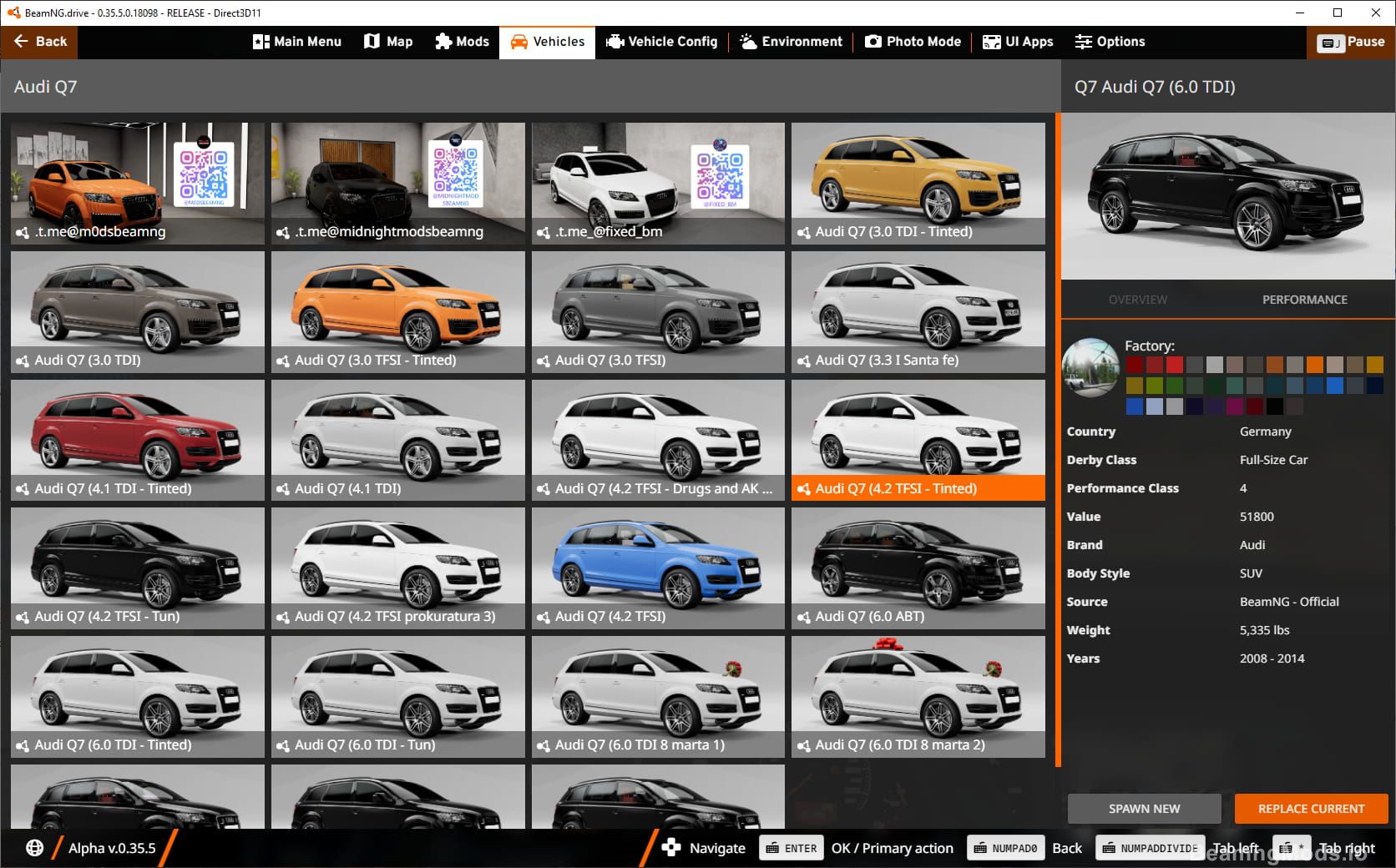Select the .t.me_@fixed_bm white Q7 thumbnail
This screenshot has height=868, width=1396.
click(x=658, y=184)
